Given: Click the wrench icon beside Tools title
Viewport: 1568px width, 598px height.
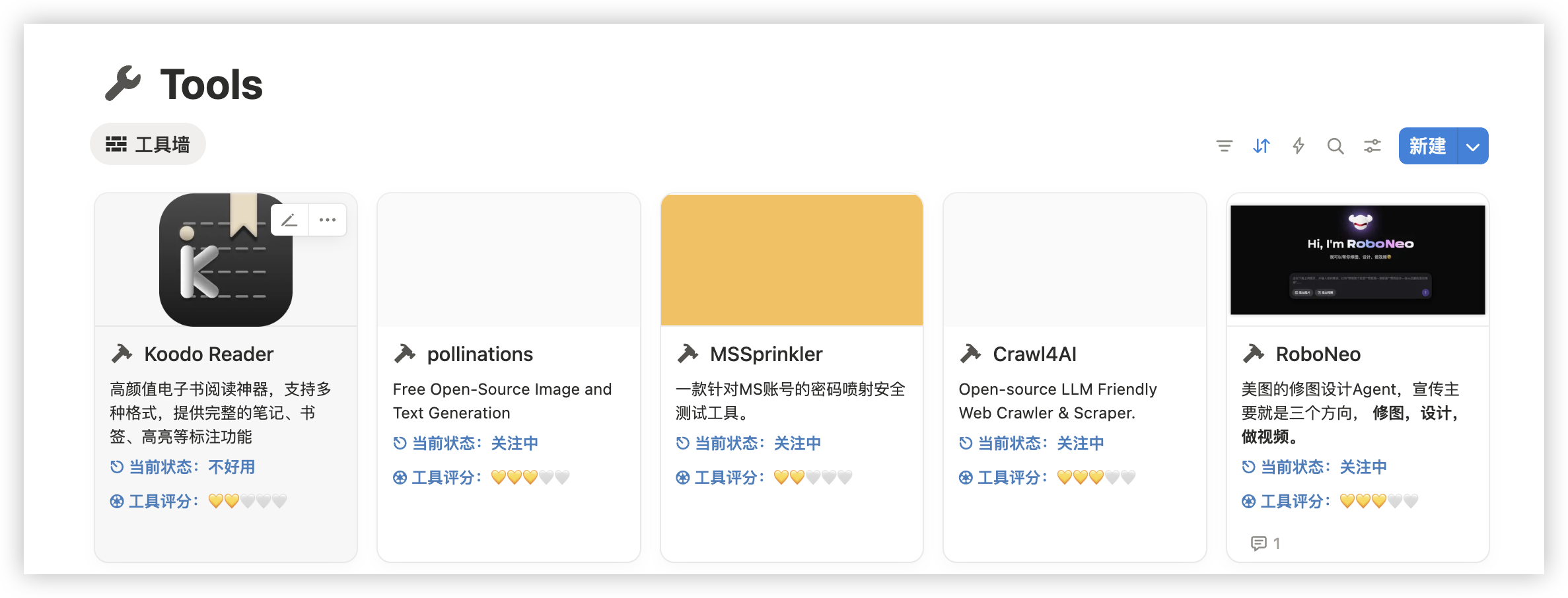Looking at the screenshot, I should 123,84.
